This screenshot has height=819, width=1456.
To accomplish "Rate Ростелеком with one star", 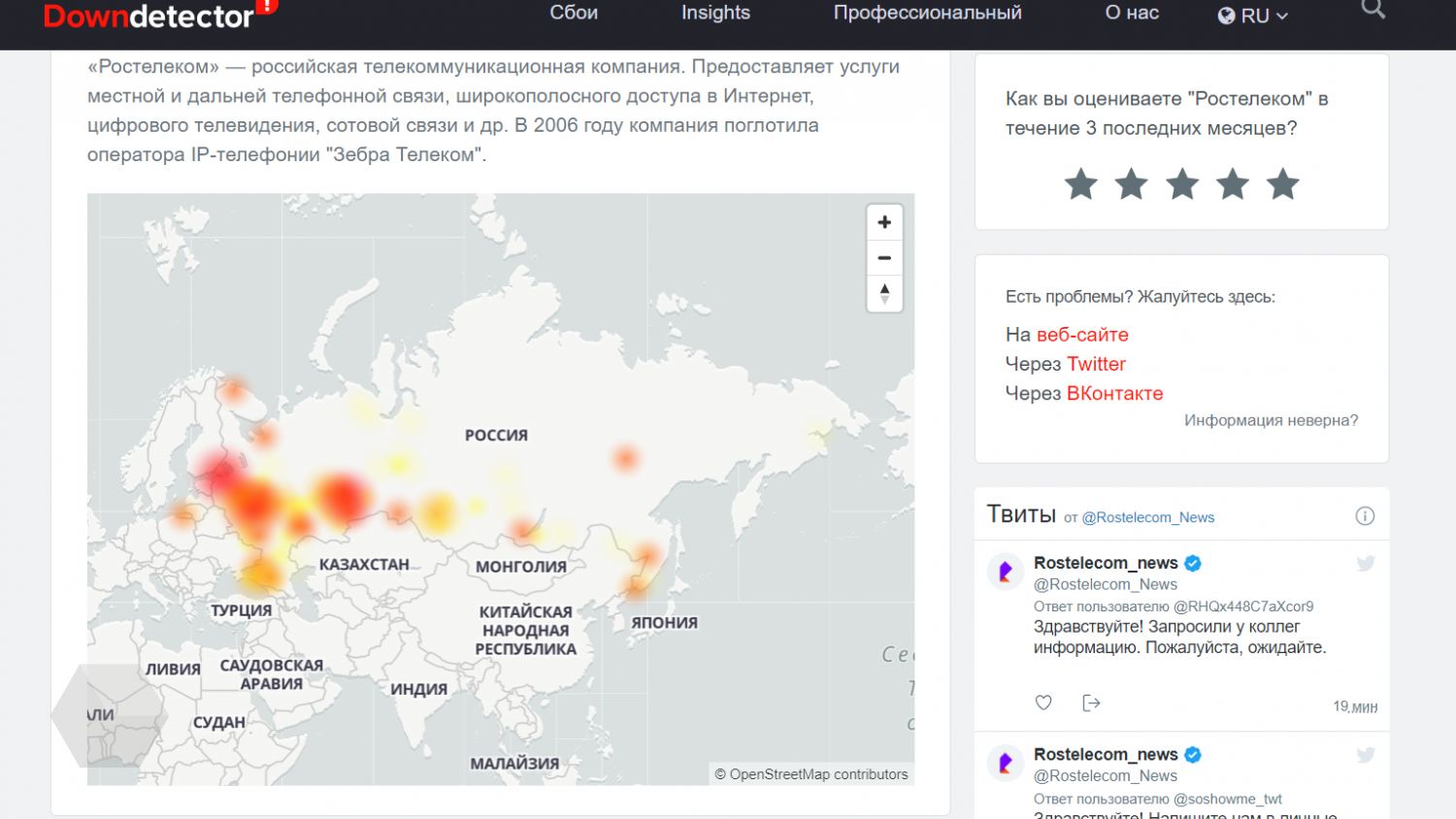I will [x=1080, y=183].
